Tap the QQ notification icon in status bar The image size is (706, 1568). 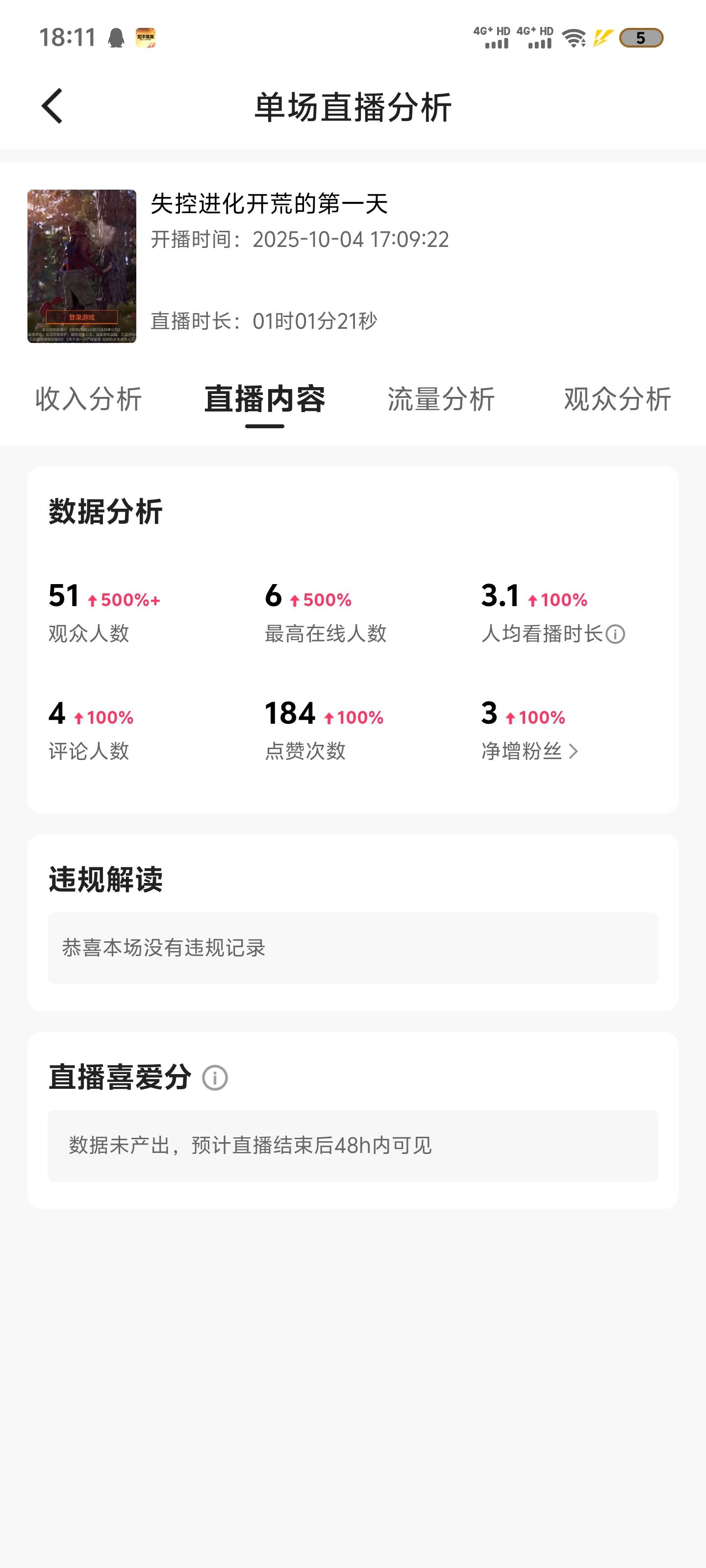pos(116,38)
